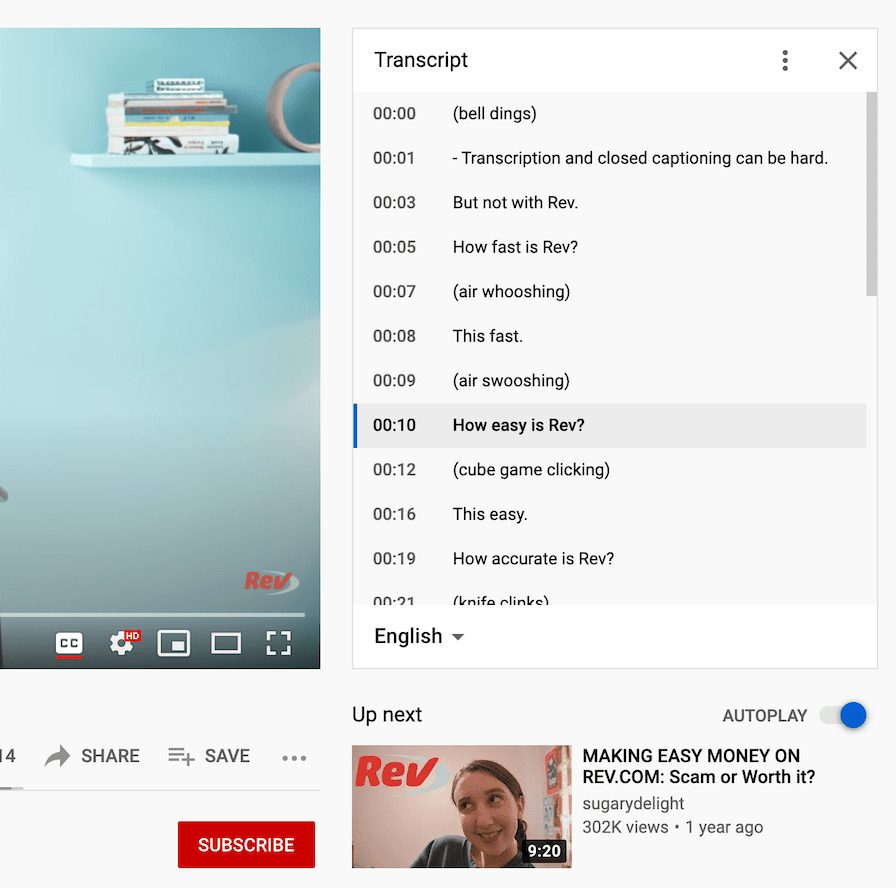Switch to theater mode icon
Image resolution: width=896 pixels, height=888 pixels.
pos(226,643)
